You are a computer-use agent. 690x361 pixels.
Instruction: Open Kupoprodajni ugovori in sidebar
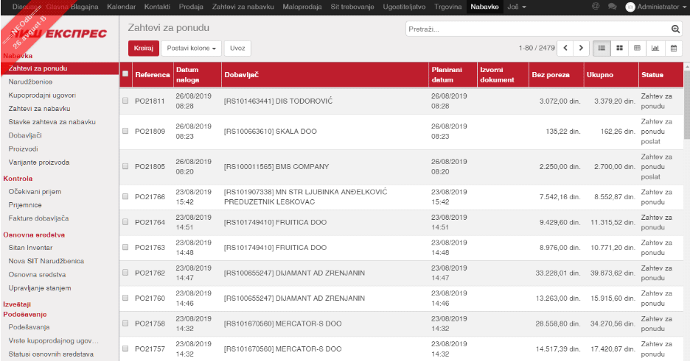42,95
